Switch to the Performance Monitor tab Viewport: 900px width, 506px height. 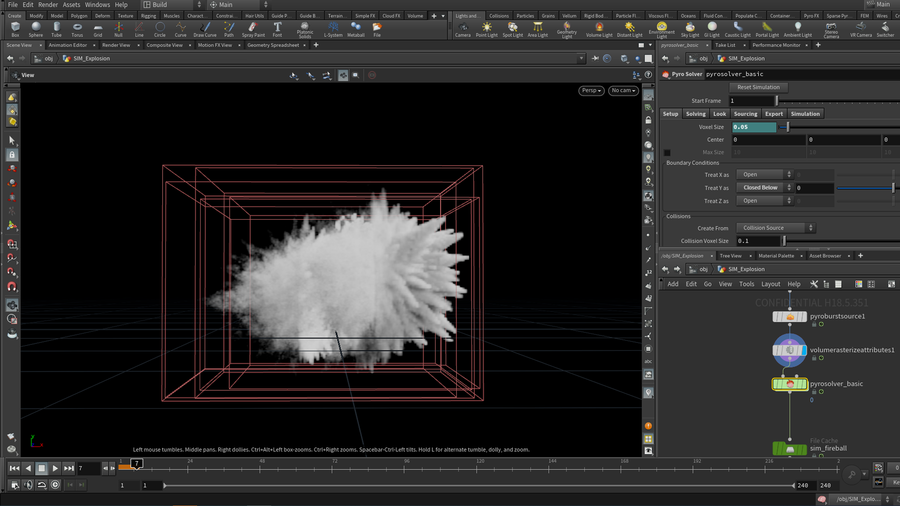point(777,45)
